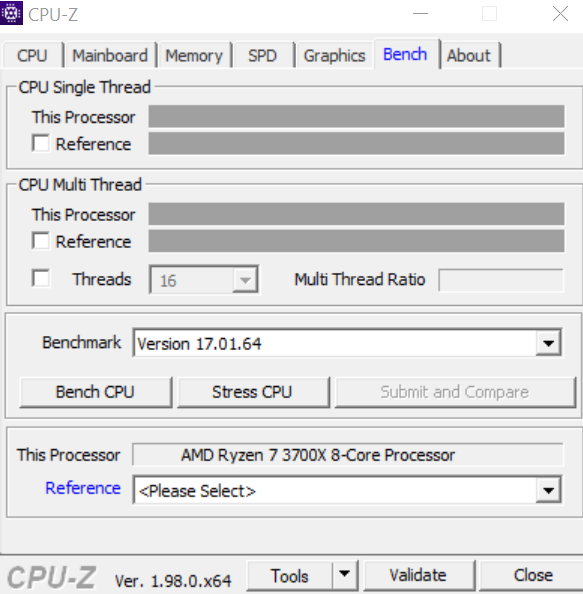The image size is (583, 594).
Task: Click the Multi Thread Ratio field
Action: [501, 280]
